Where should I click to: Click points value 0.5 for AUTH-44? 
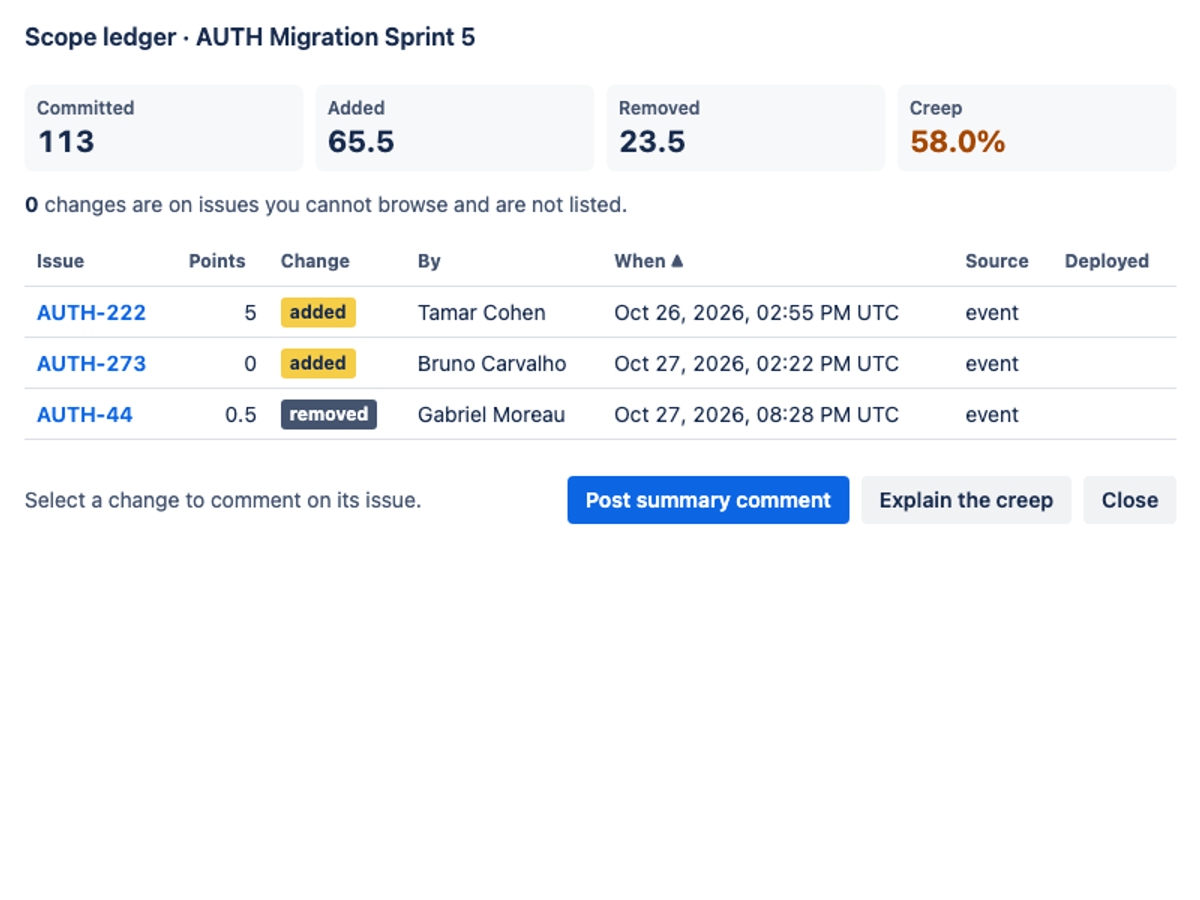click(x=241, y=415)
